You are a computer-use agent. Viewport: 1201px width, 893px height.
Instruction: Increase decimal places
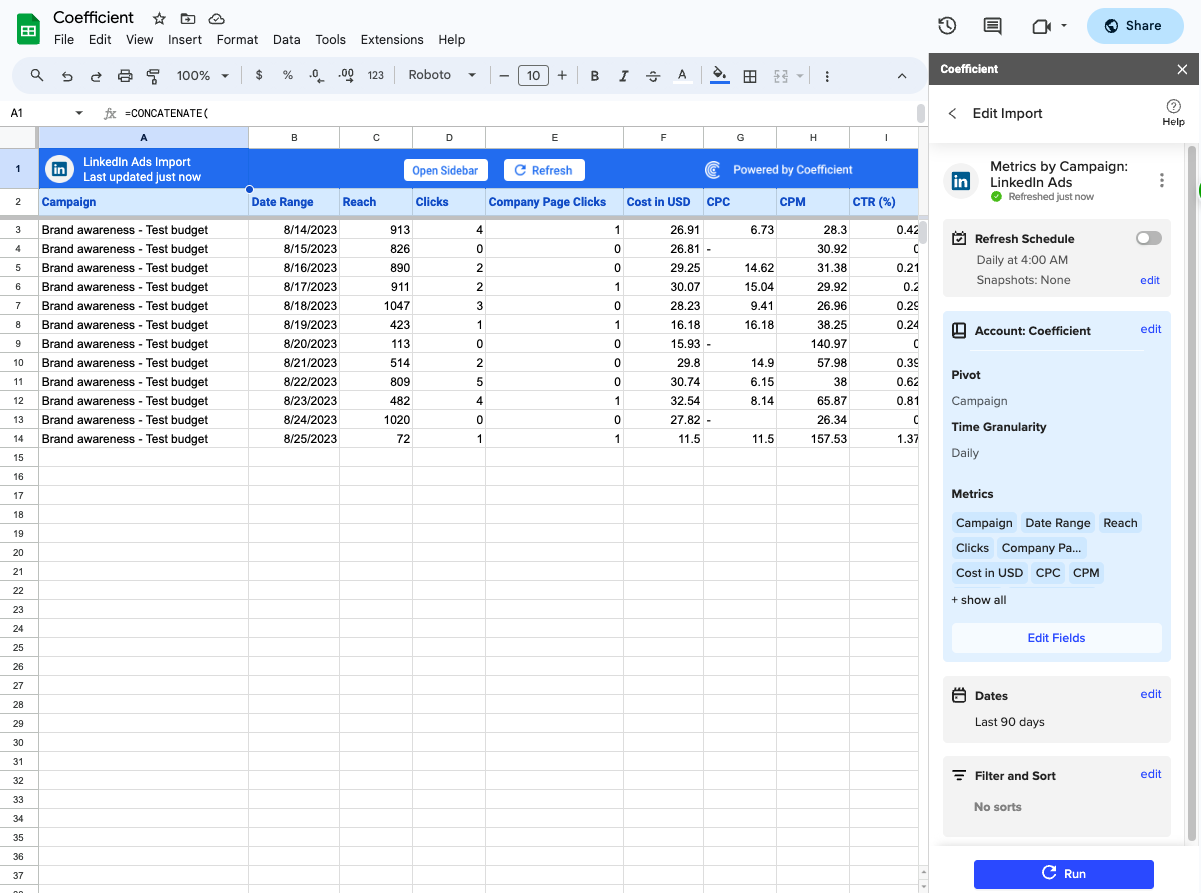click(x=346, y=75)
